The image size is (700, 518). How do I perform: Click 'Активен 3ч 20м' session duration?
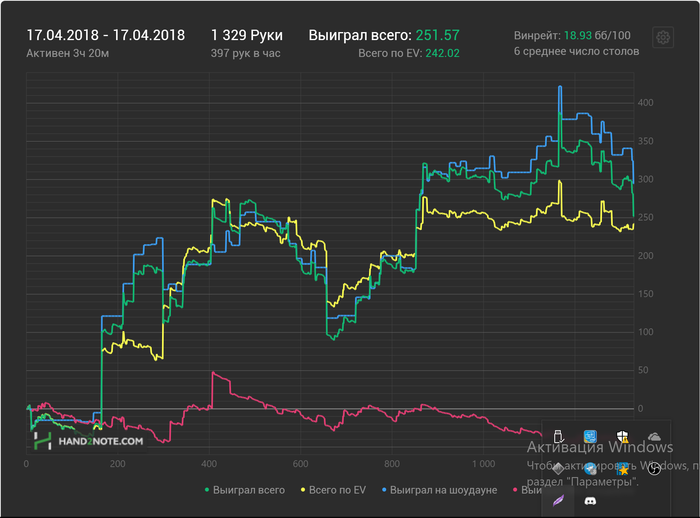click(x=67, y=54)
